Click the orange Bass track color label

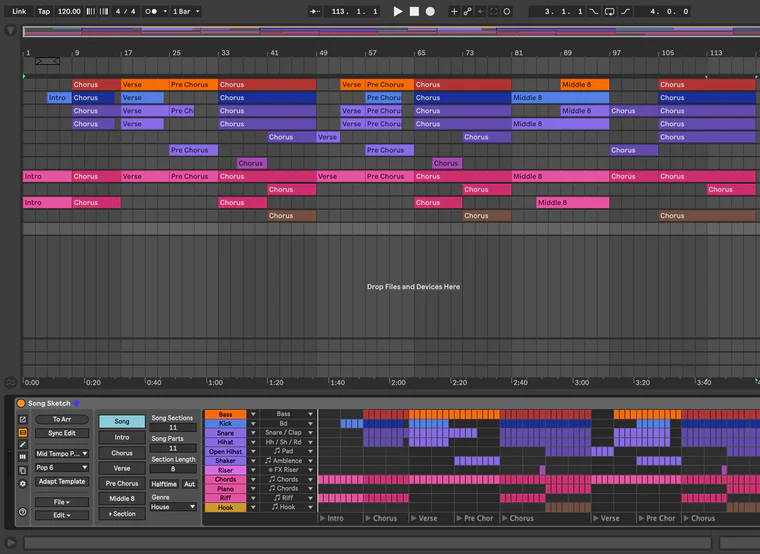(225, 414)
